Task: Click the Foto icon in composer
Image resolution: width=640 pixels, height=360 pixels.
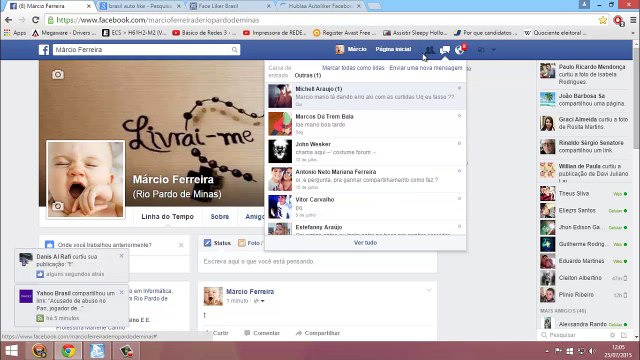Action: coord(242,243)
